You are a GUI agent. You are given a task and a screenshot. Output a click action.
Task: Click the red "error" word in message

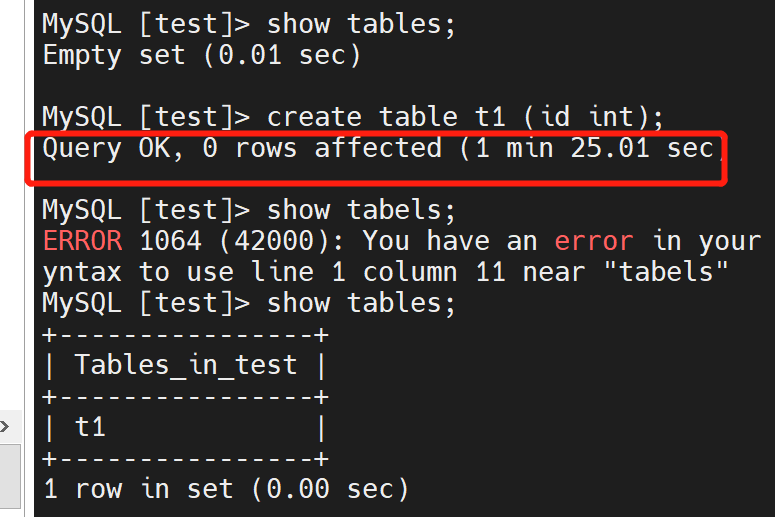pos(594,241)
